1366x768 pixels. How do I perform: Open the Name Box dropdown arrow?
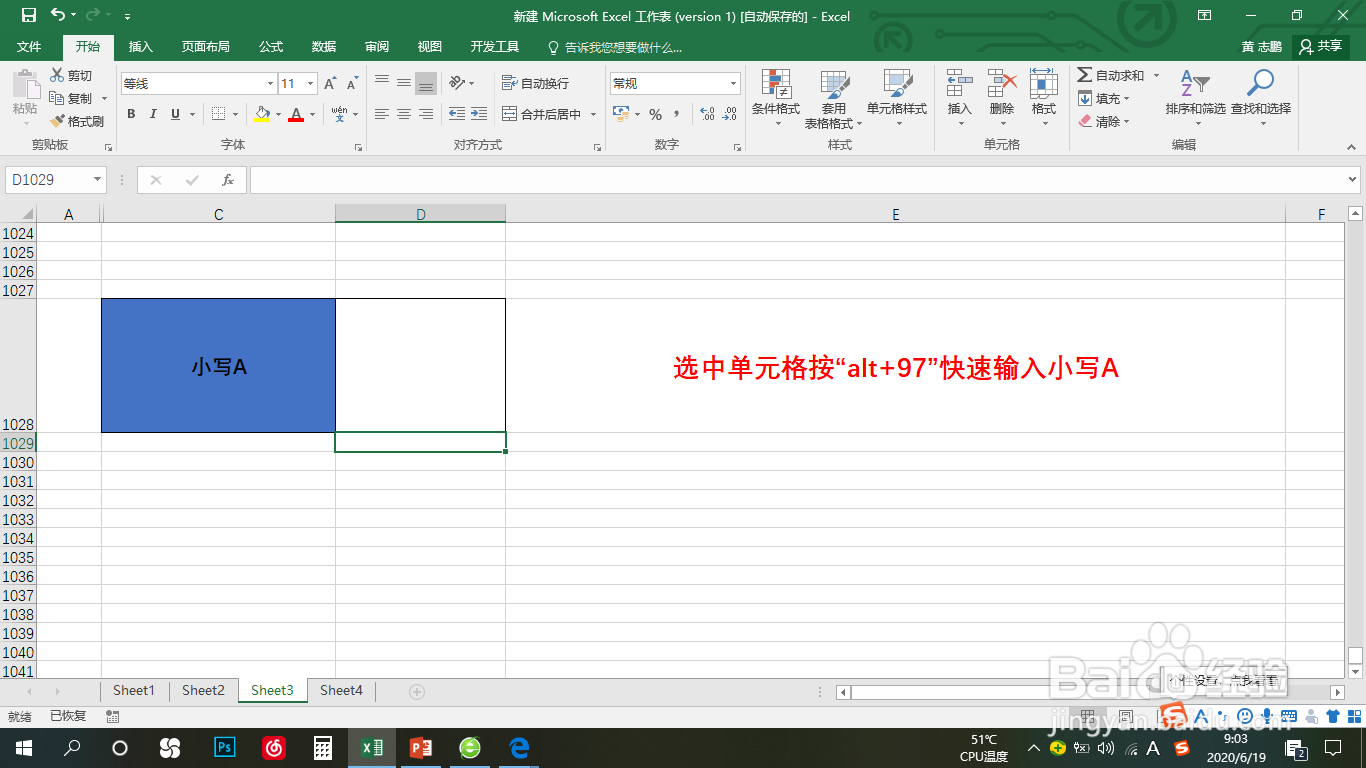point(97,180)
